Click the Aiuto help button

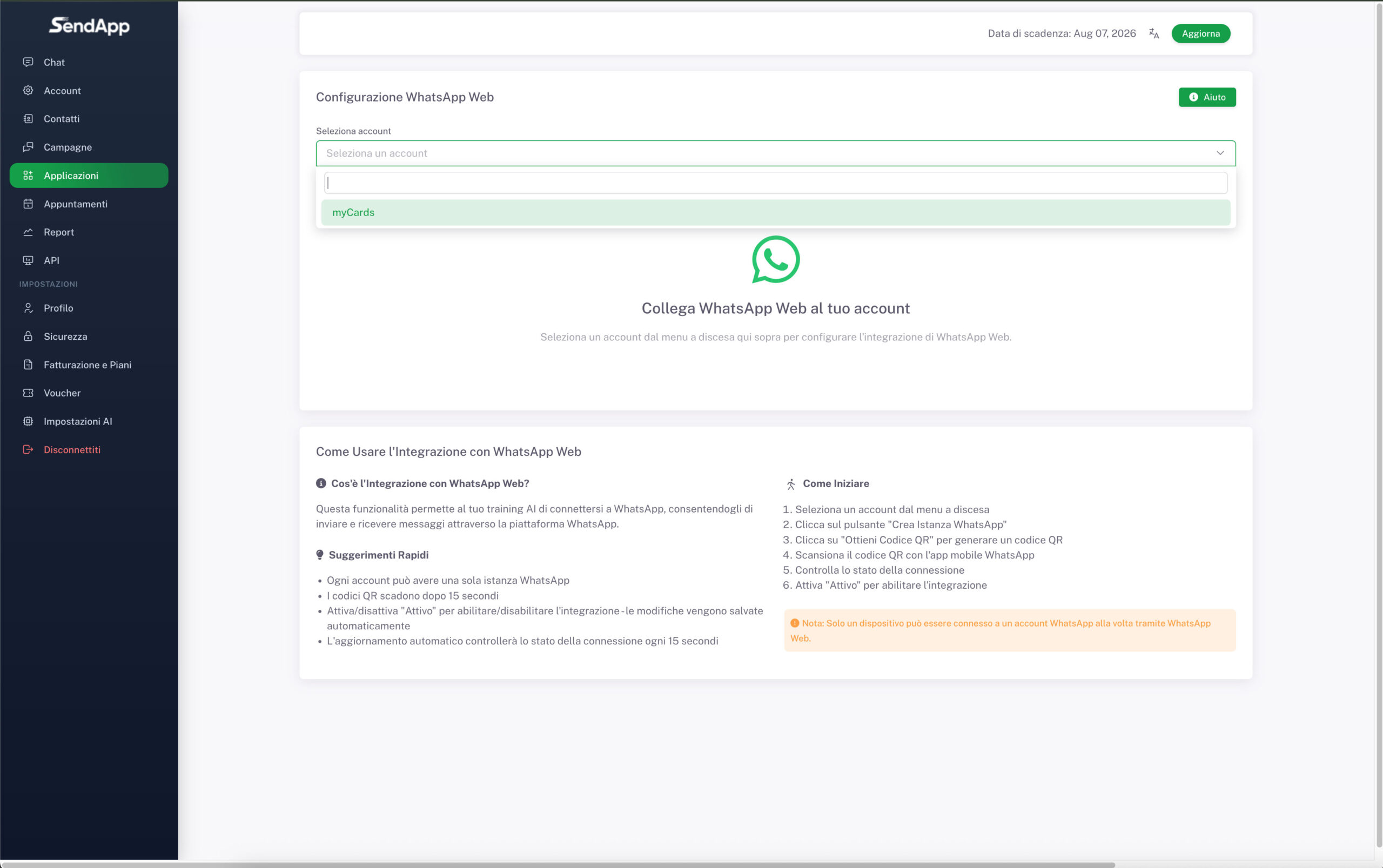click(1207, 97)
